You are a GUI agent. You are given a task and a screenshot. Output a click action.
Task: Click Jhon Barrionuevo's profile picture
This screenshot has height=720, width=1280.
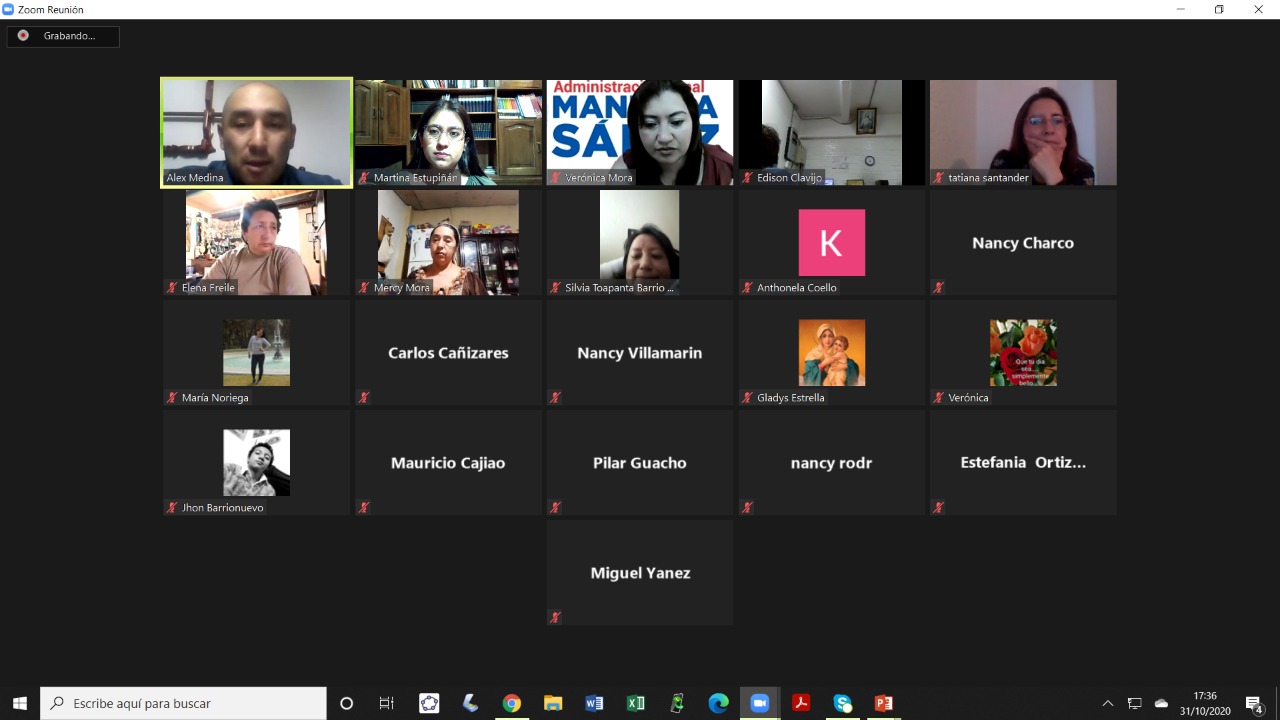point(256,462)
